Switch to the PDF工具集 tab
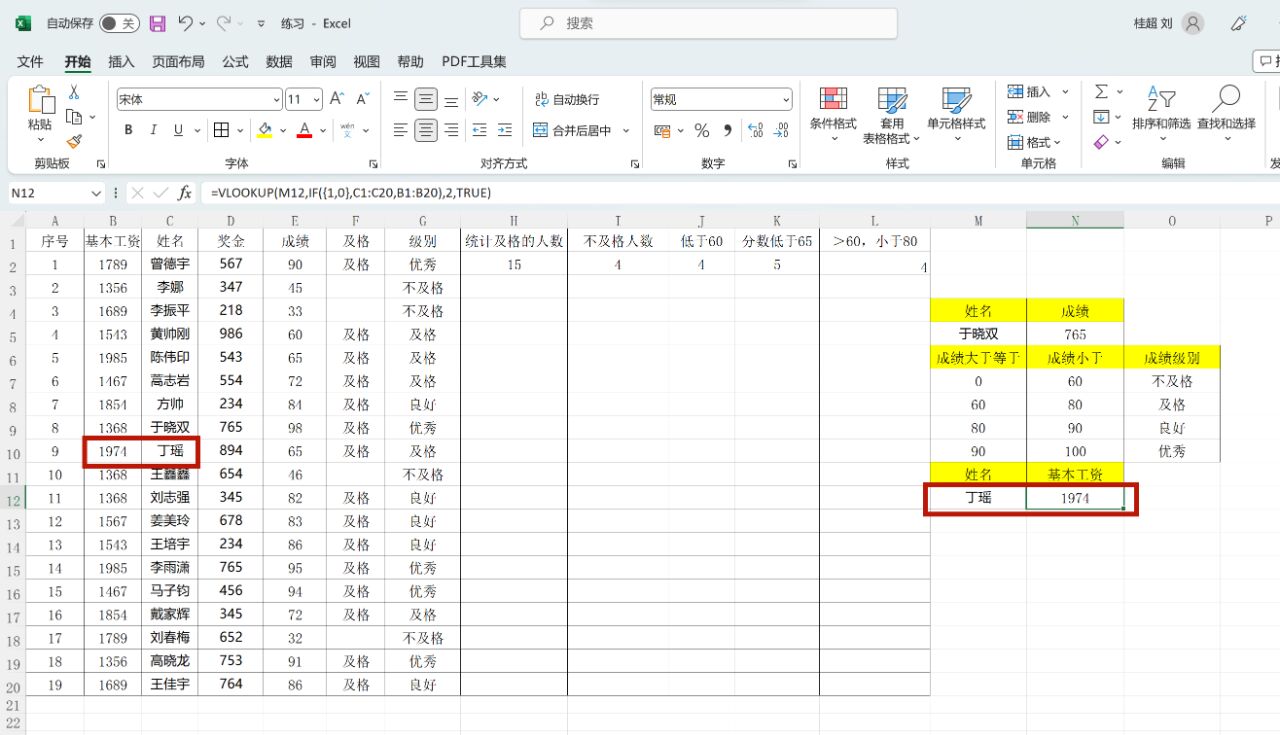Screen dimensions: 1280x735 [x=474, y=62]
